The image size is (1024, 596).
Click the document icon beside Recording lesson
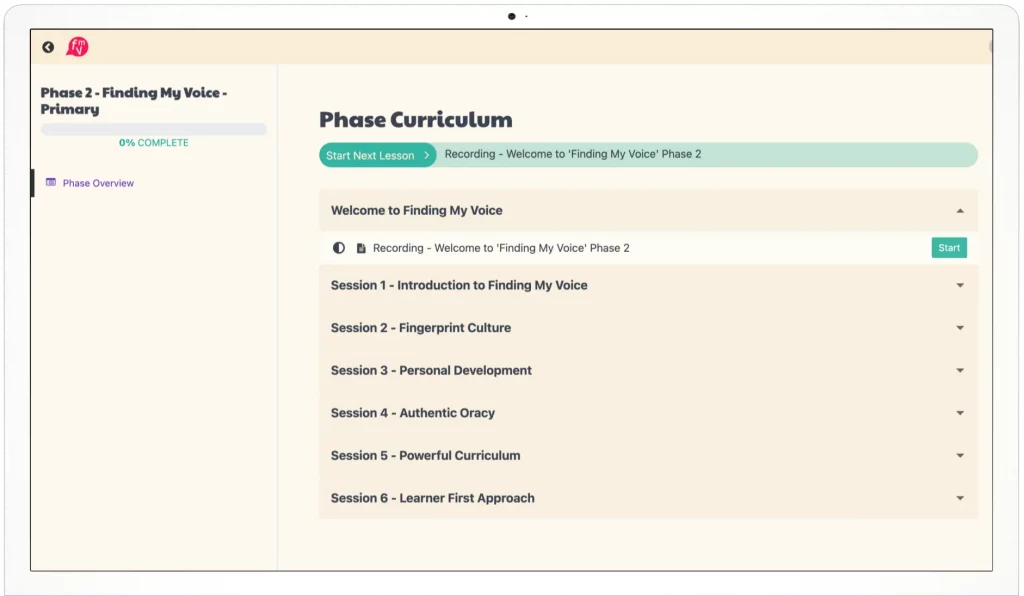361,248
